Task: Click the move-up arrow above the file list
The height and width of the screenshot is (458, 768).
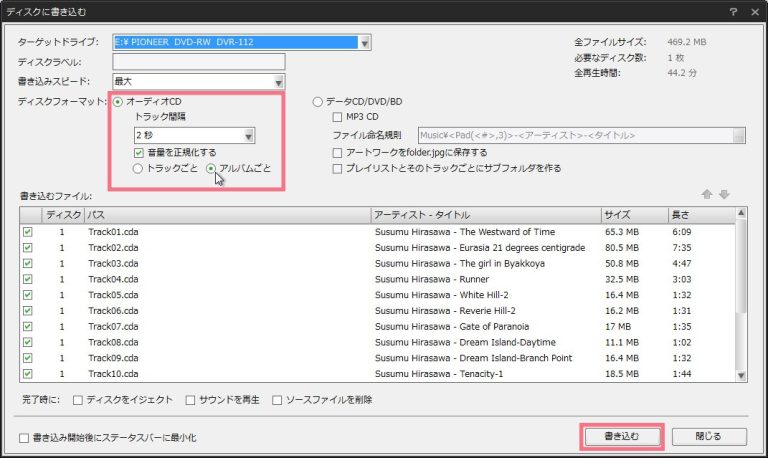Action: (x=709, y=194)
